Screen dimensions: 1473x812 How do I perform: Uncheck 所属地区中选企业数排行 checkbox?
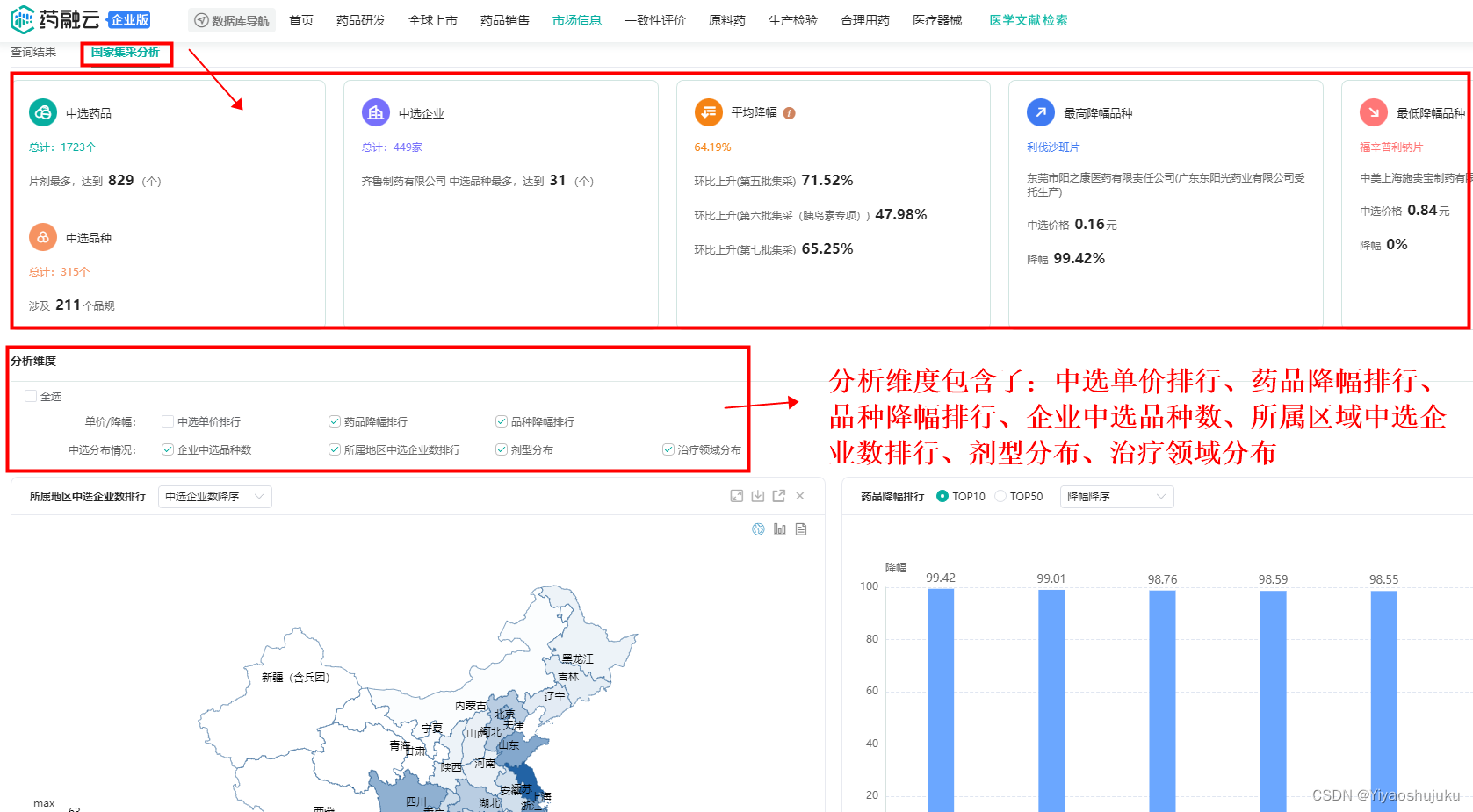coord(335,449)
